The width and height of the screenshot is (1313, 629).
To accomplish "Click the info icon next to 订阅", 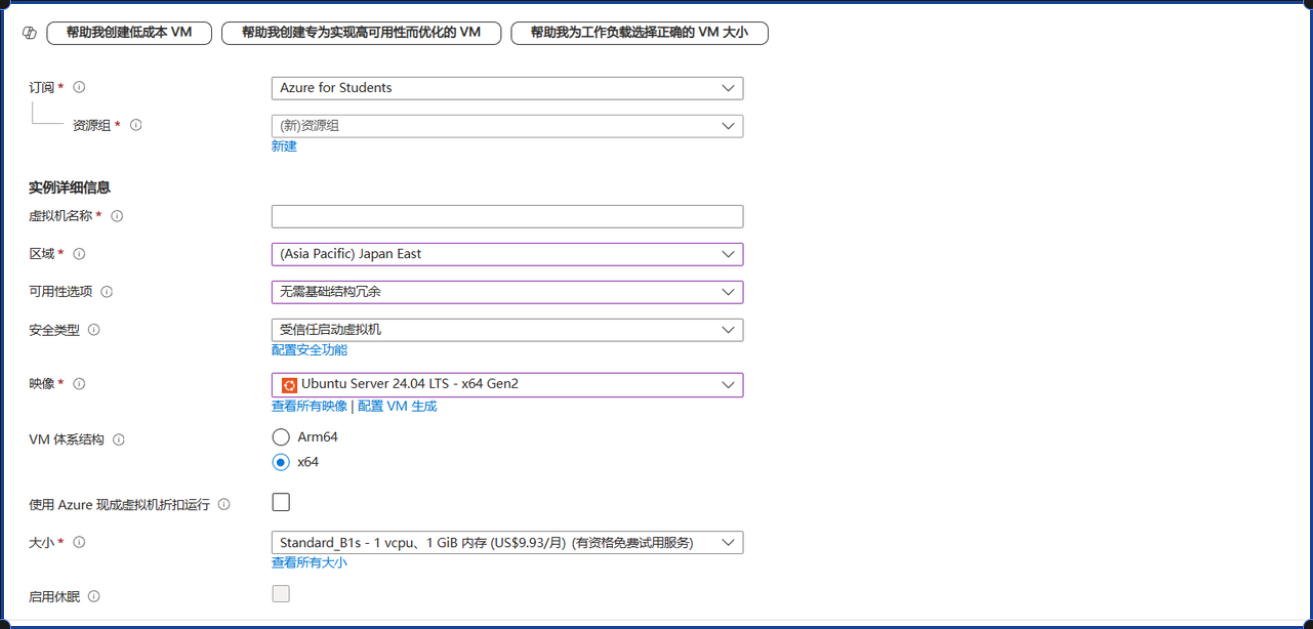I will pos(79,87).
